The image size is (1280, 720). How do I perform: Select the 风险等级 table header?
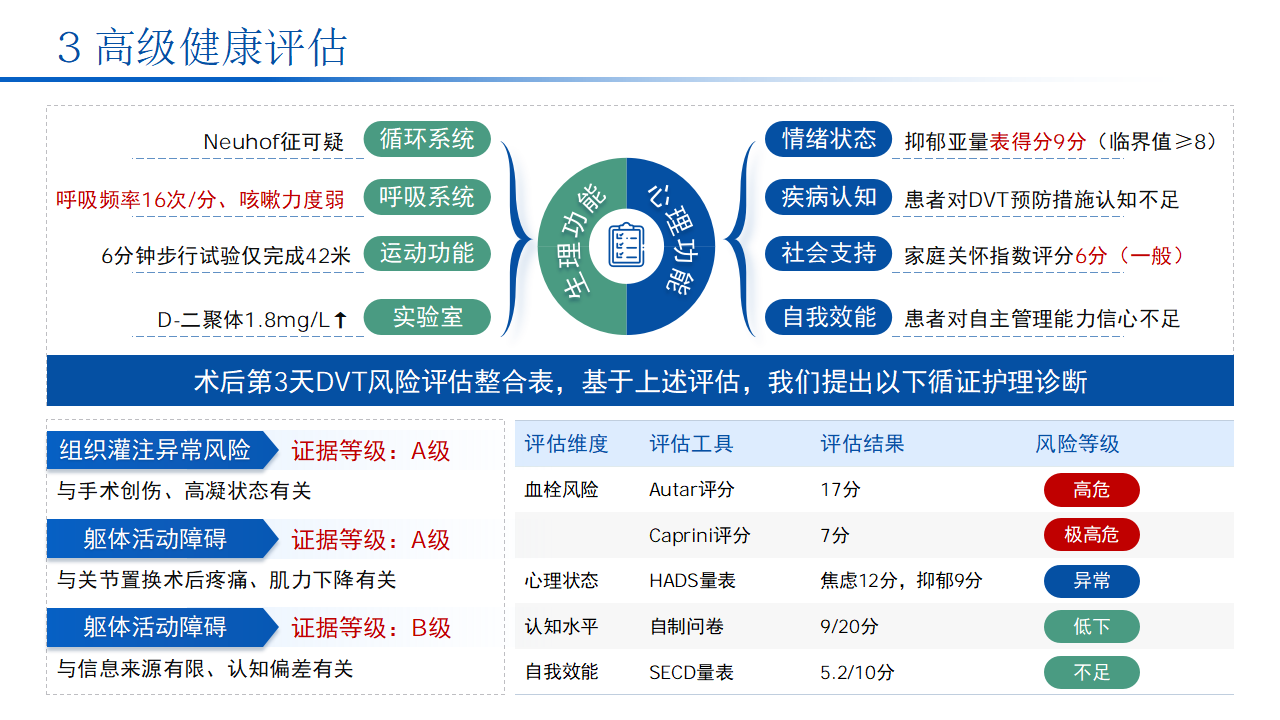click(1077, 444)
